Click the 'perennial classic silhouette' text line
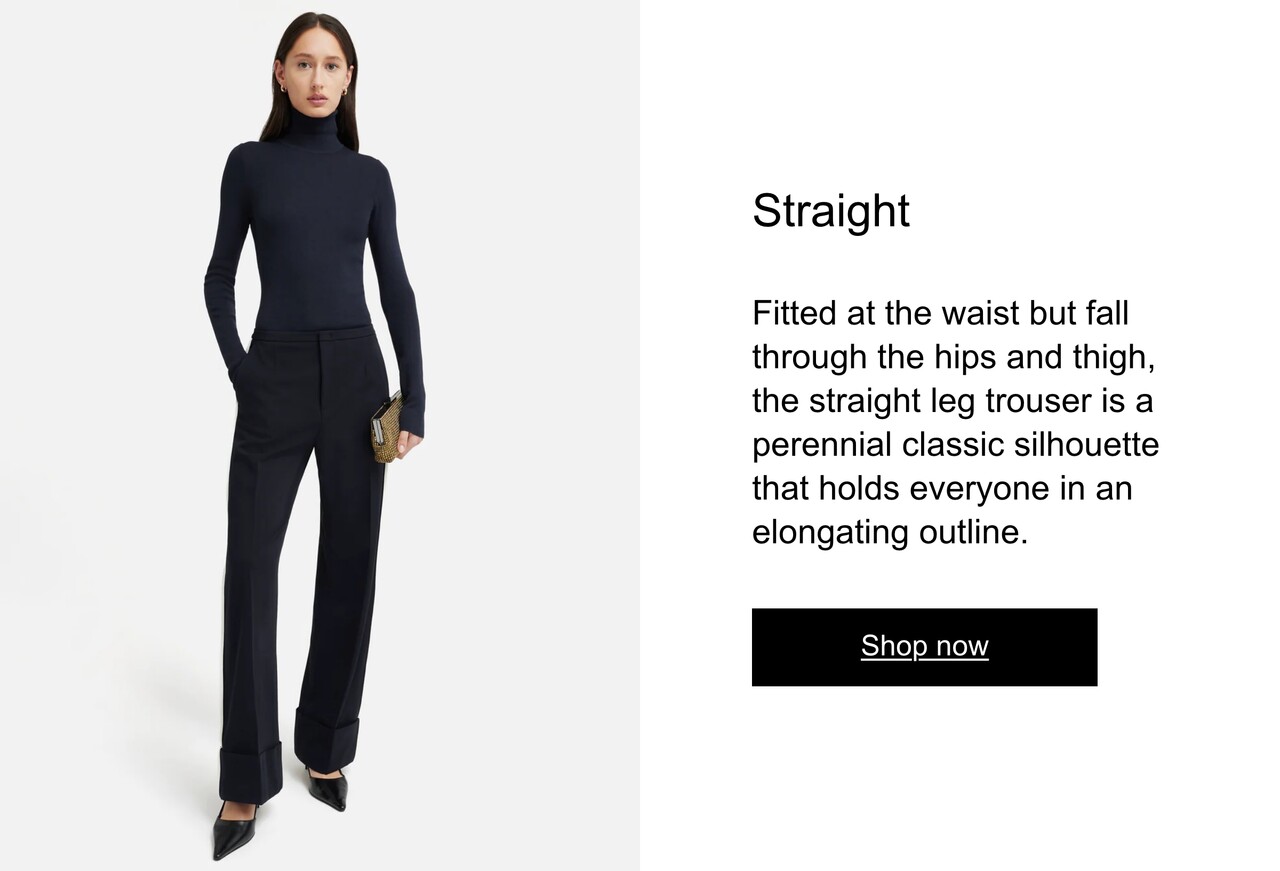1280x871 pixels. click(x=955, y=444)
